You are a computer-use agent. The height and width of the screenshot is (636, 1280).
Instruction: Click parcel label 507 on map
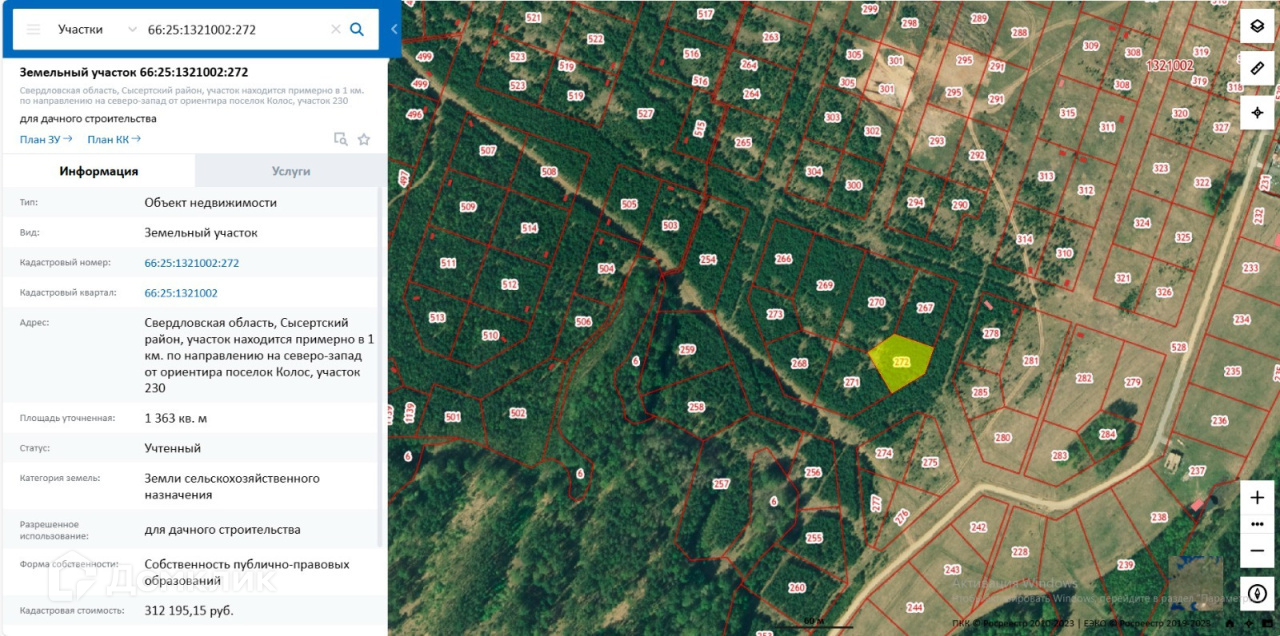click(x=488, y=151)
